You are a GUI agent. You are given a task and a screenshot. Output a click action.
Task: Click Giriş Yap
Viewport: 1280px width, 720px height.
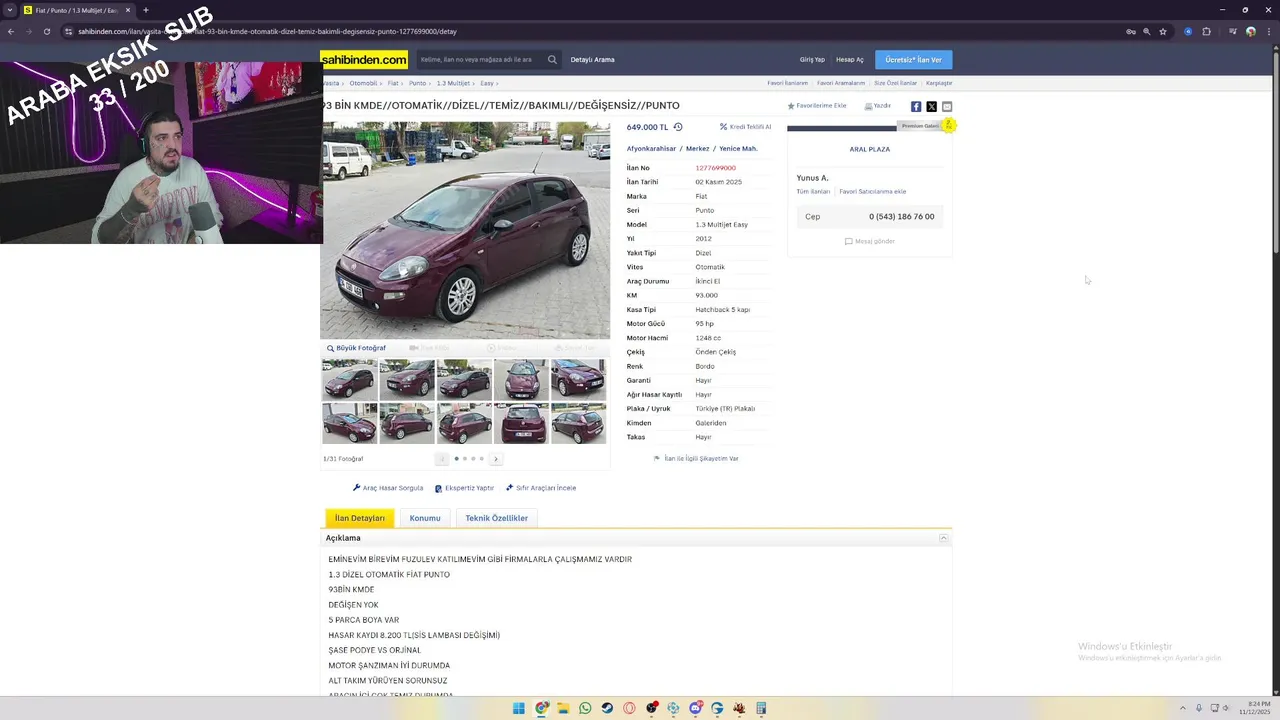[812, 59]
